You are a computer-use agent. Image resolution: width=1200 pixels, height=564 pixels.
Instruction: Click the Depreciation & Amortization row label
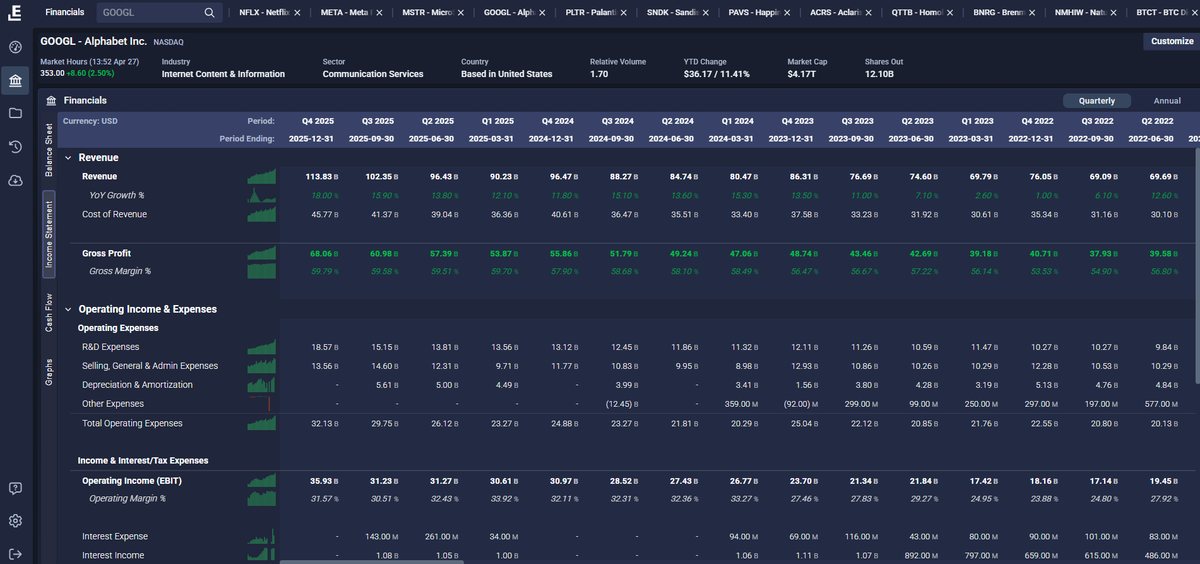coord(137,385)
